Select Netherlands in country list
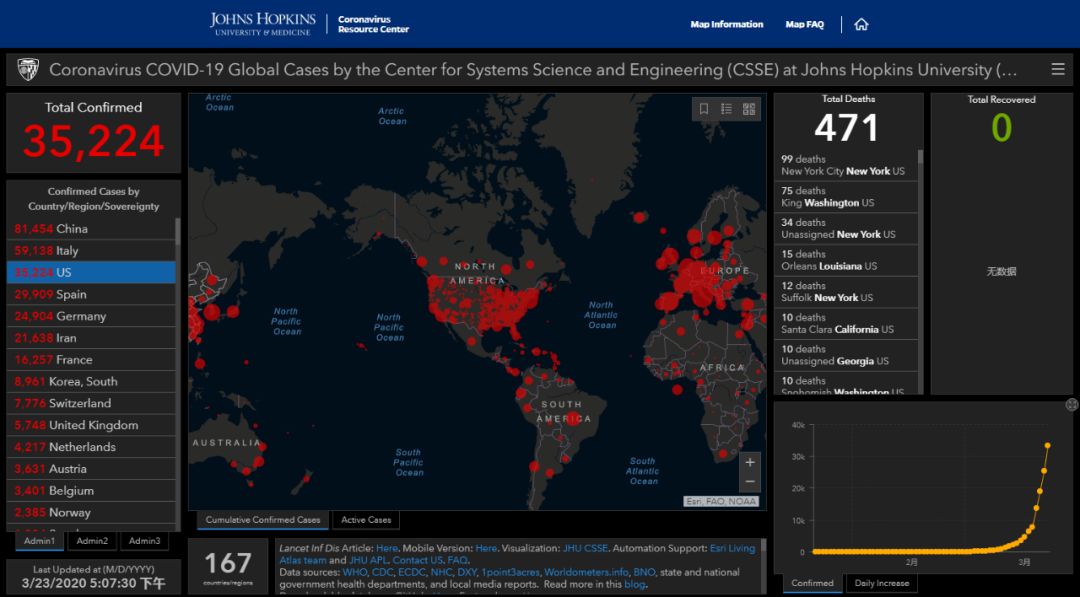This screenshot has width=1080, height=597. (91, 447)
